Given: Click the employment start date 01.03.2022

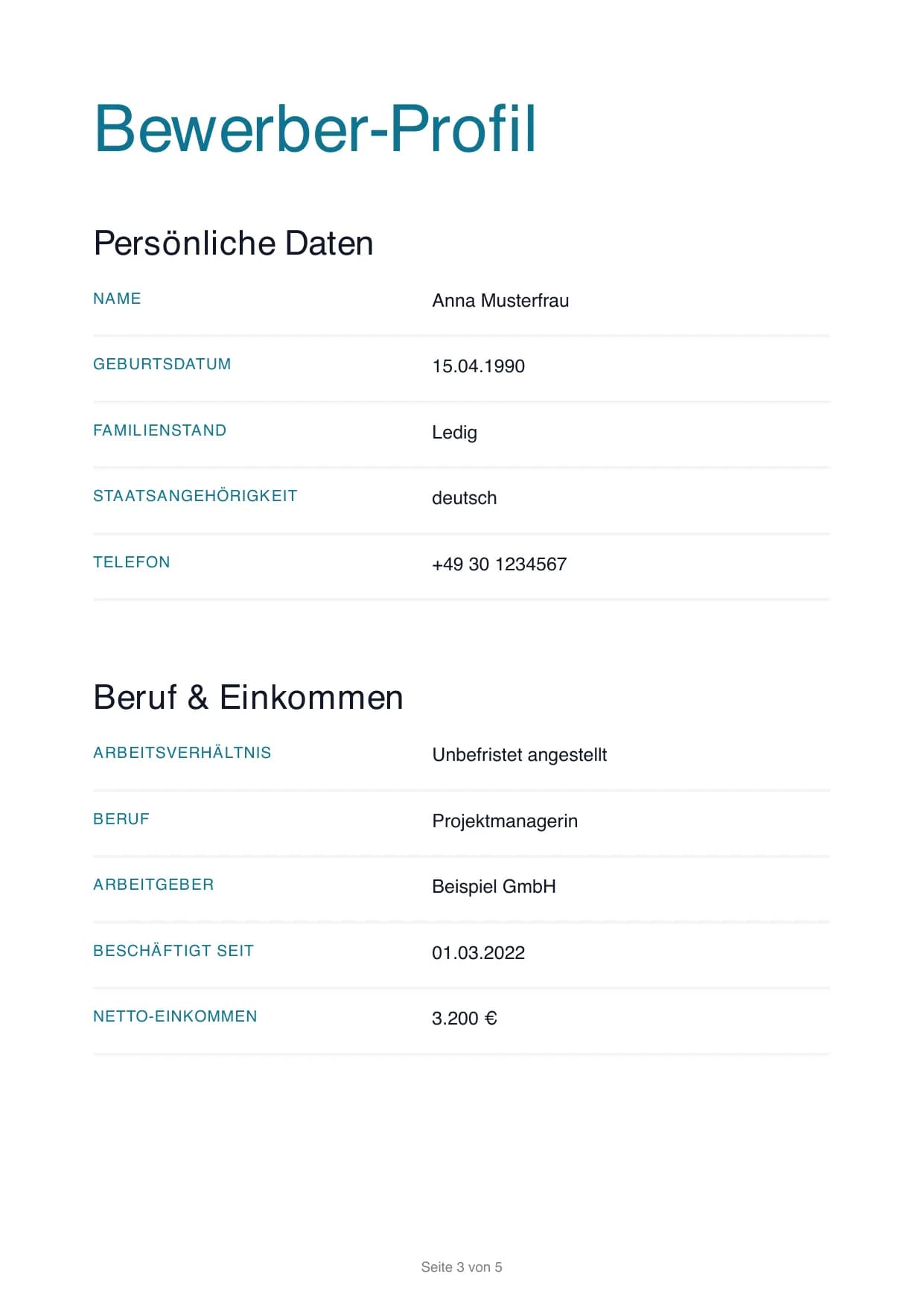Looking at the screenshot, I should tap(478, 953).
